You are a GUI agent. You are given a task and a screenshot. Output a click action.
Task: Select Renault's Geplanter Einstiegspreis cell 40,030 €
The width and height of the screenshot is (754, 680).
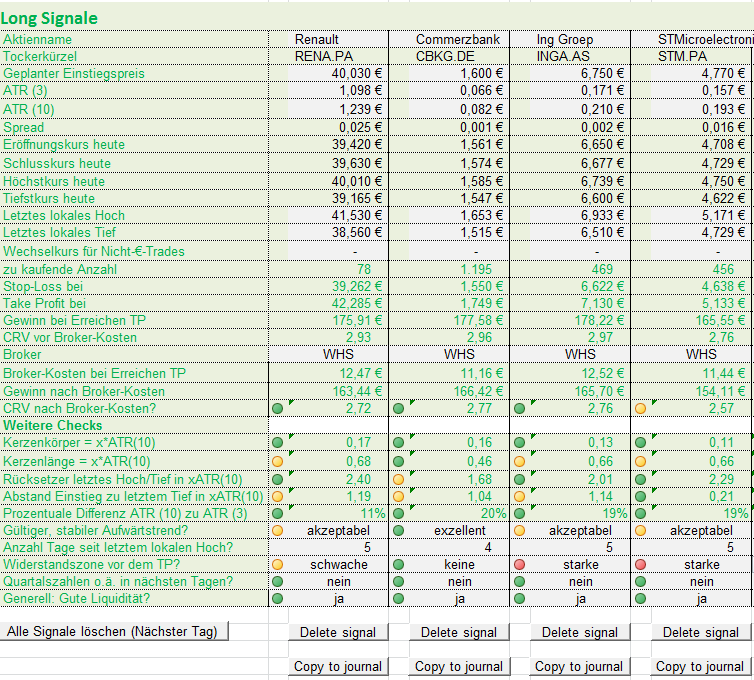pyautogui.click(x=338, y=73)
